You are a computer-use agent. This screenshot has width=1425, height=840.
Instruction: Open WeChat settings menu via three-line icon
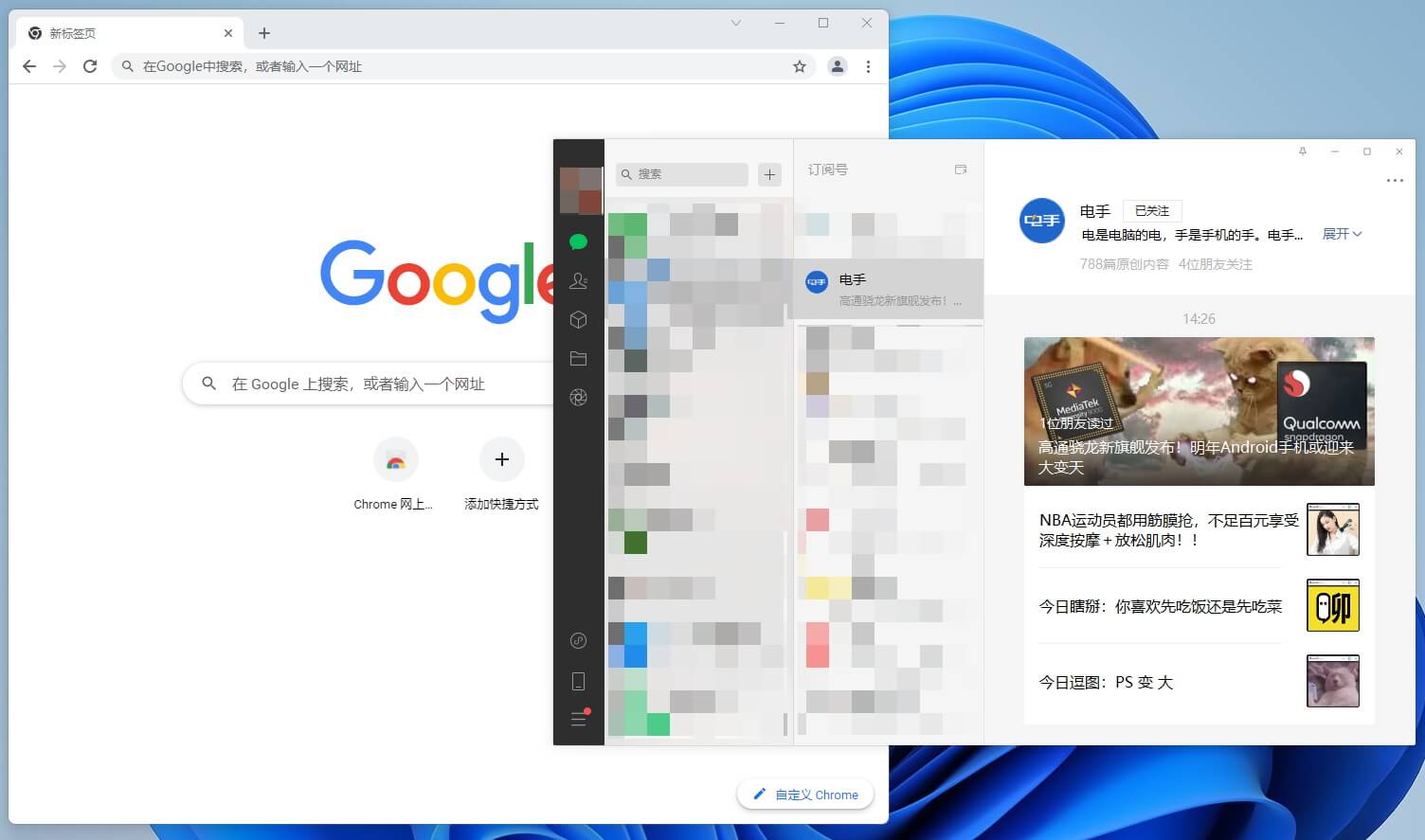579,719
